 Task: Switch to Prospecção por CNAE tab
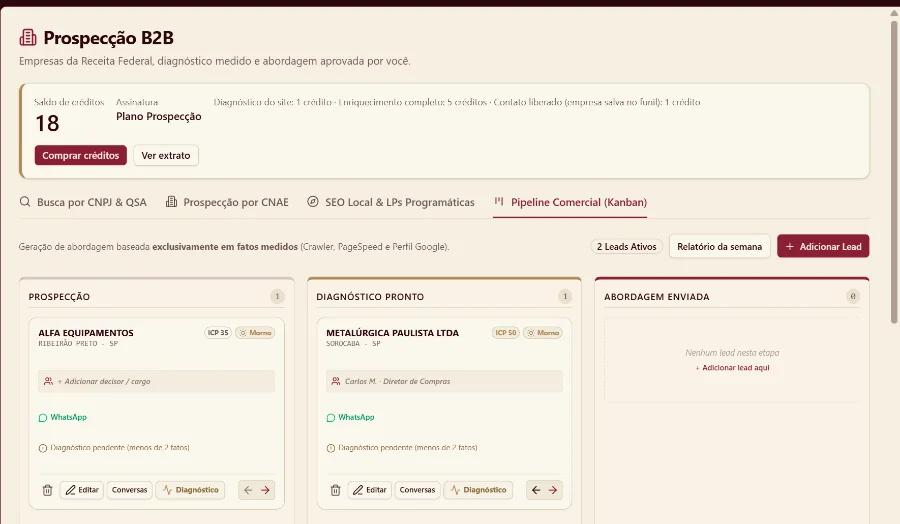(227, 202)
